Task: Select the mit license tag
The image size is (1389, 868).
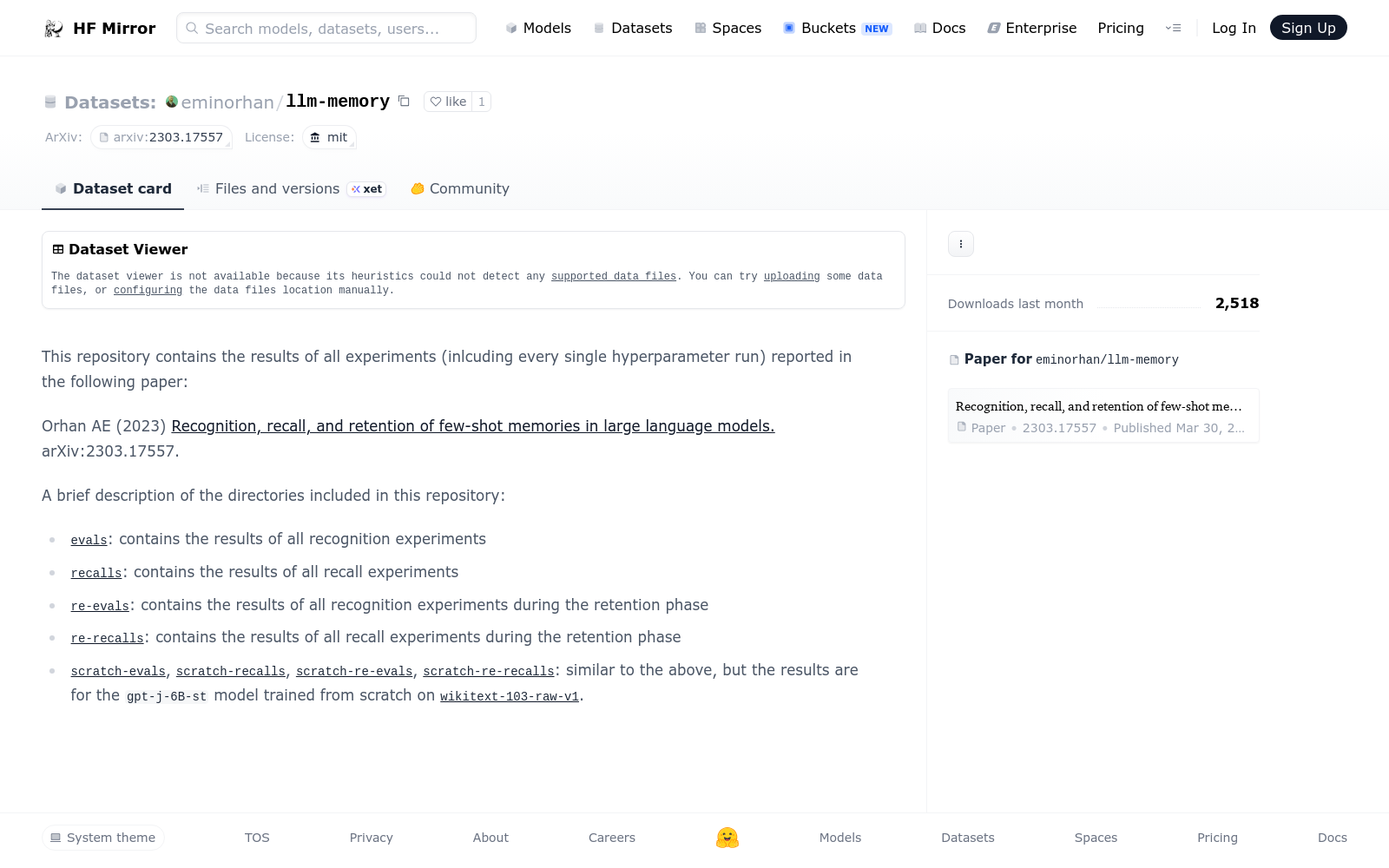Action: (329, 137)
